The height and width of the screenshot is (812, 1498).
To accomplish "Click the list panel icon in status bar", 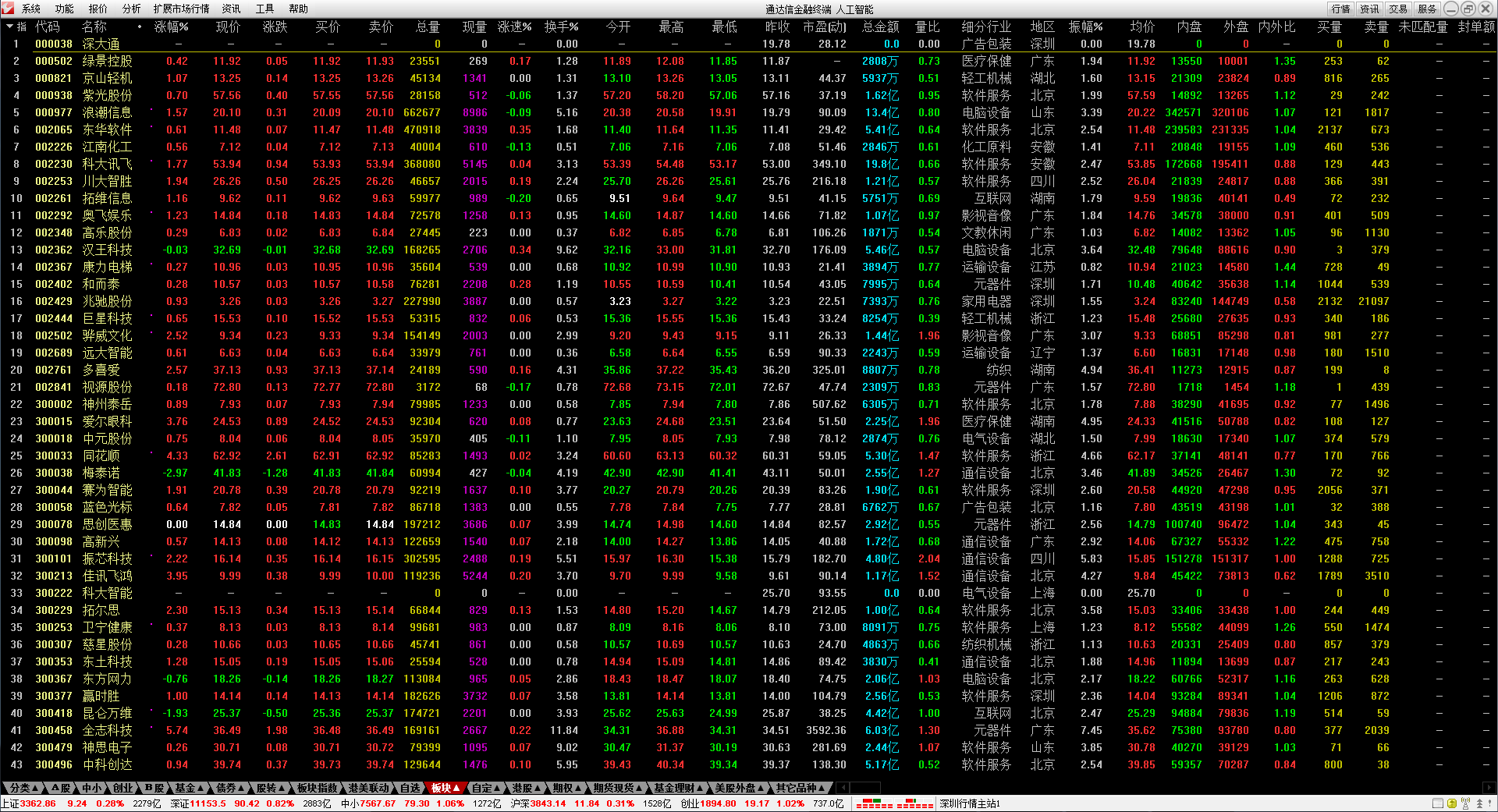I will [1438, 803].
